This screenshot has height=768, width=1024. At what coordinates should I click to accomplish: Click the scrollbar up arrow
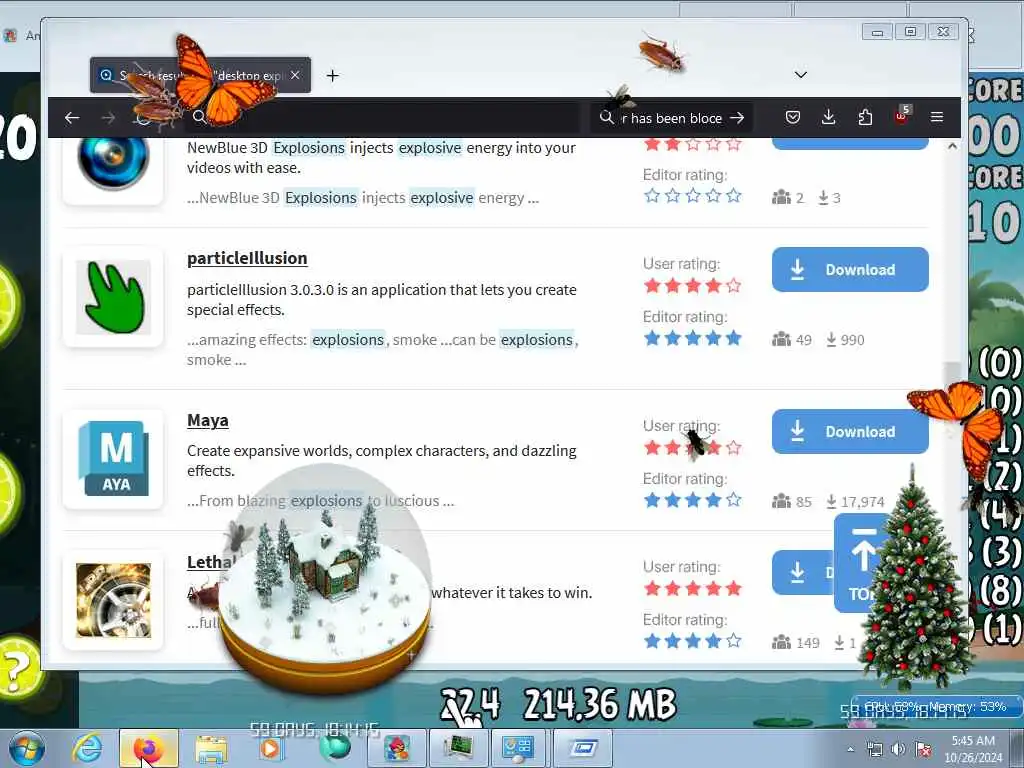(952, 146)
